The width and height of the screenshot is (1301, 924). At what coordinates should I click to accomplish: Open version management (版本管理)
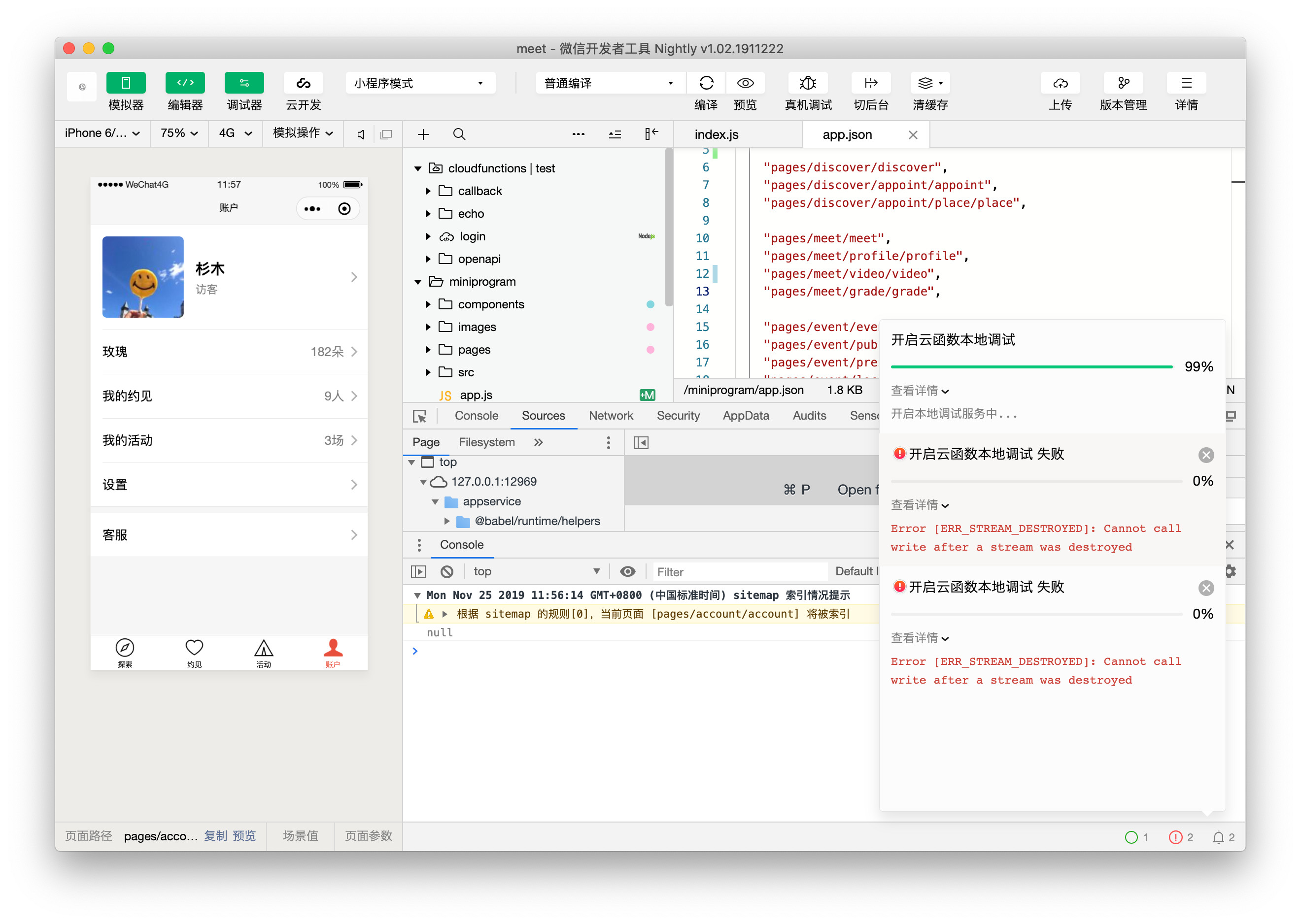point(1124,83)
